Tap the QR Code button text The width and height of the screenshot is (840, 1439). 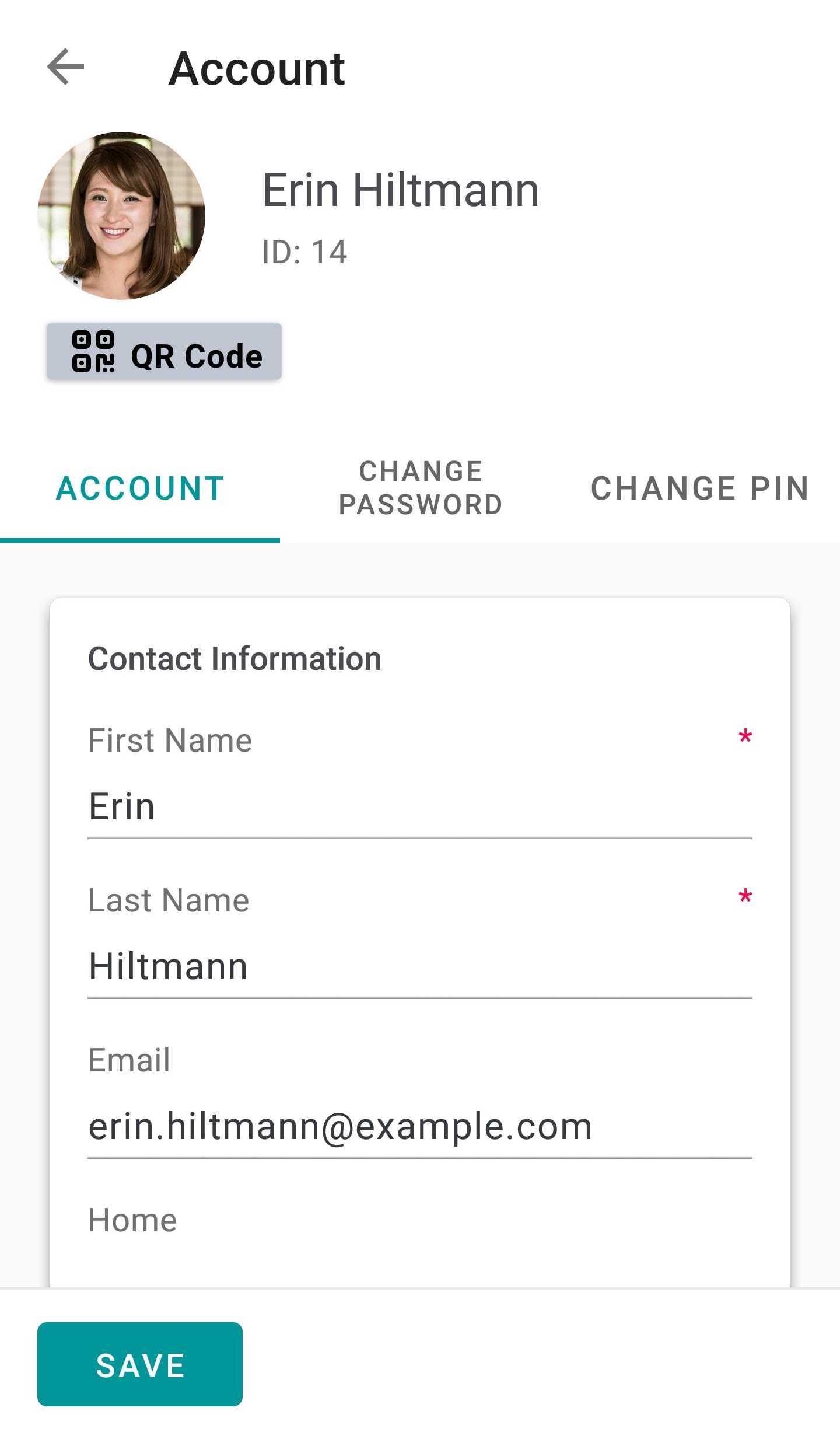197,356
